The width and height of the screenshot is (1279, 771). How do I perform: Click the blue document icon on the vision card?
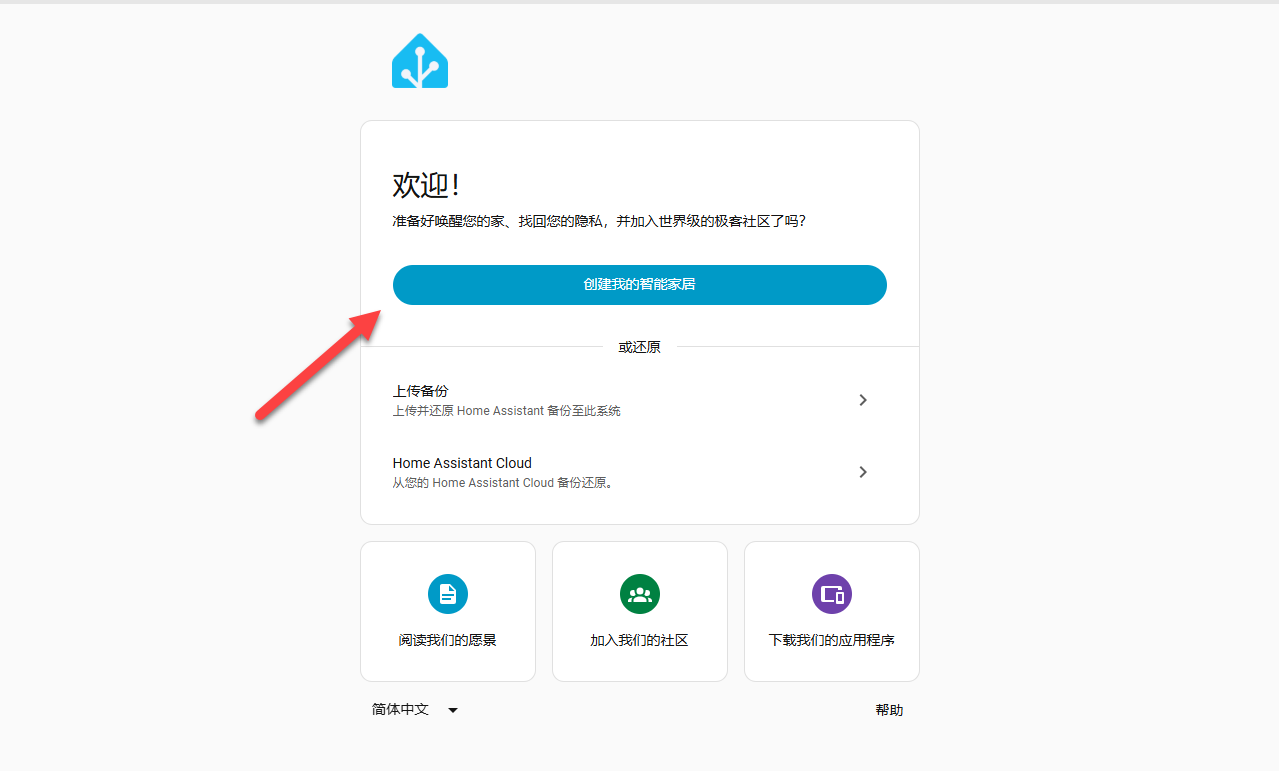pos(447,593)
